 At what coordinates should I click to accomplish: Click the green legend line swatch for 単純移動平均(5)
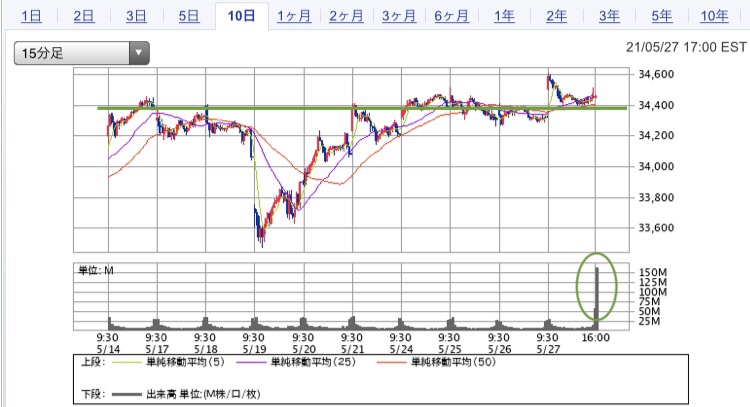tap(127, 363)
